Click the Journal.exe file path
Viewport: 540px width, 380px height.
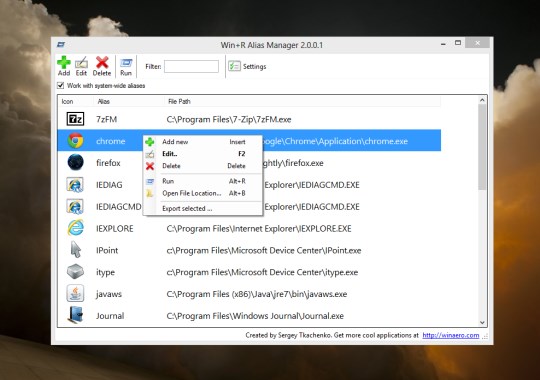pos(255,316)
